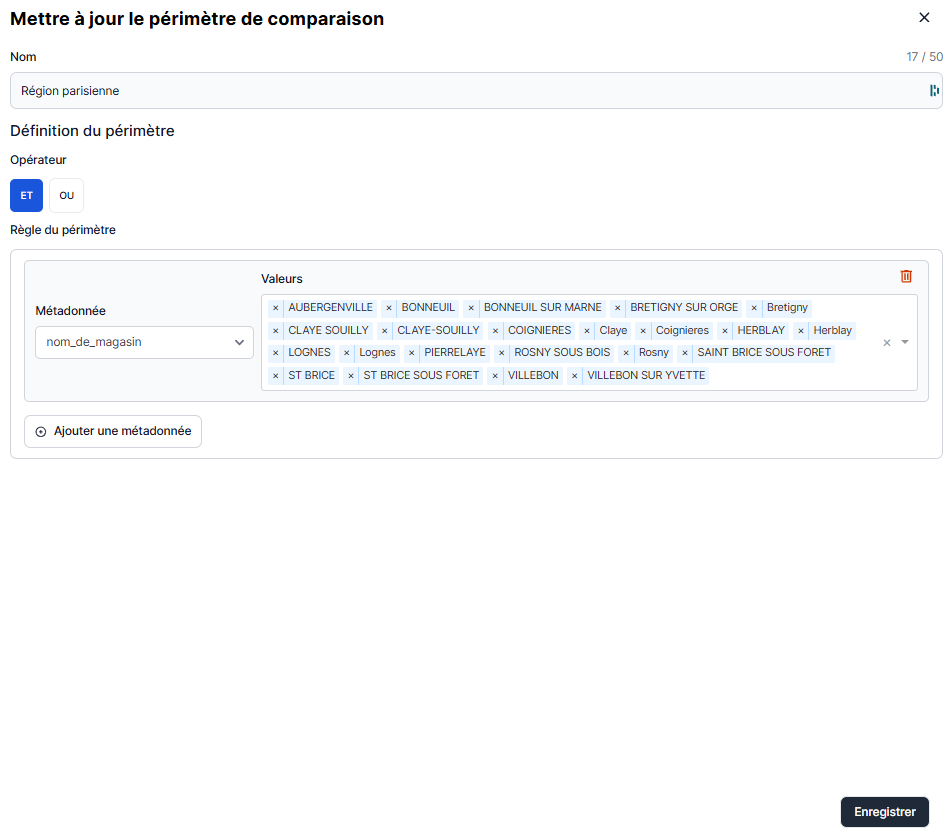Remove the BONNEUIL SUR MARNE tag
Screen dimensions: 950x836
coord(471,308)
